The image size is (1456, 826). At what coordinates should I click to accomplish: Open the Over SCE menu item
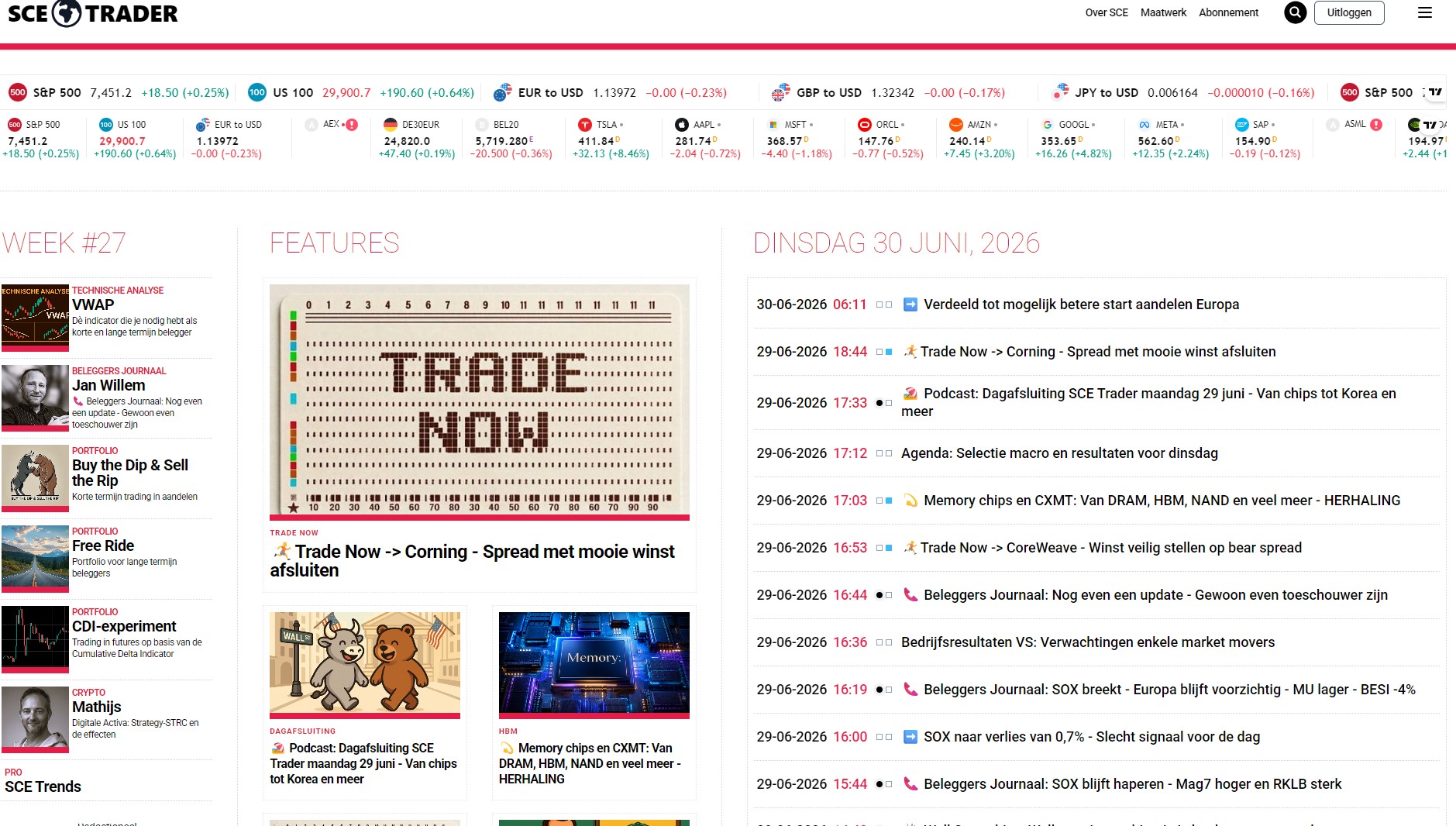(x=1107, y=12)
